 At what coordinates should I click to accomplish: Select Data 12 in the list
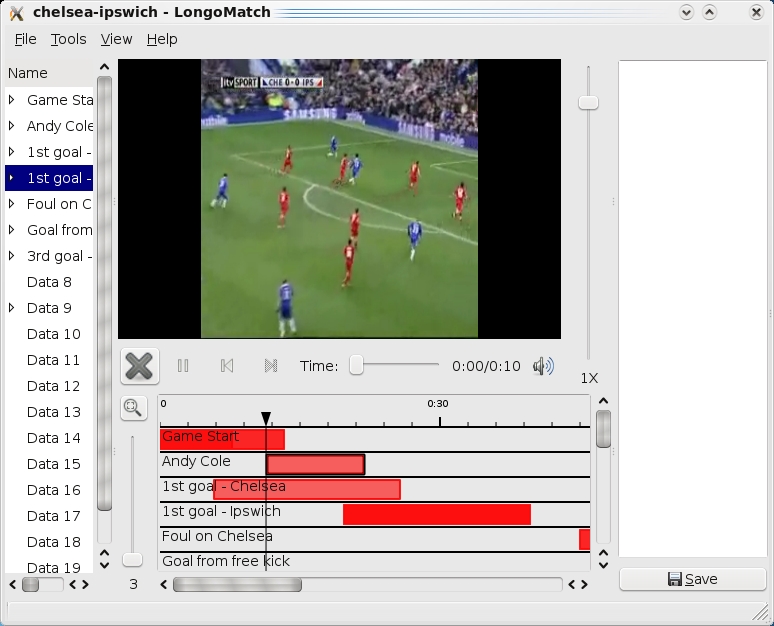(x=54, y=386)
